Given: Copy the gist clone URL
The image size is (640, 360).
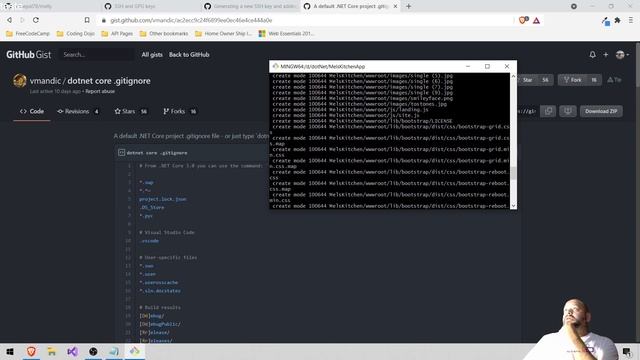Looking at the screenshot, I should (x=548, y=111).
